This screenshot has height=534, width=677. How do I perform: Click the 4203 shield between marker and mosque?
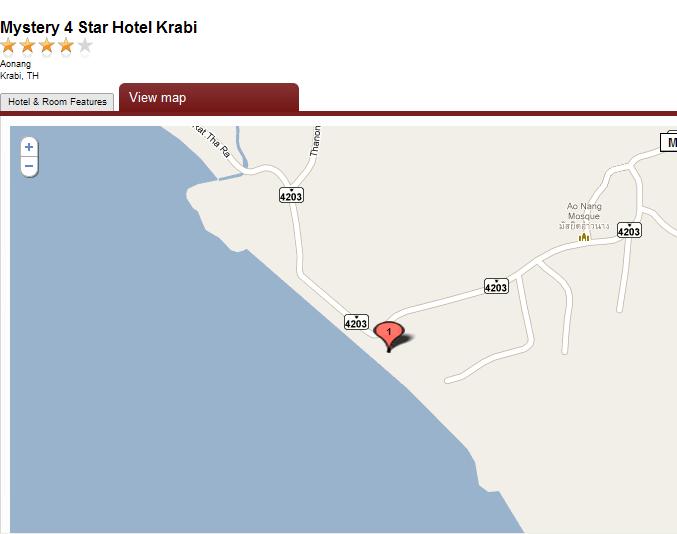click(x=496, y=286)
